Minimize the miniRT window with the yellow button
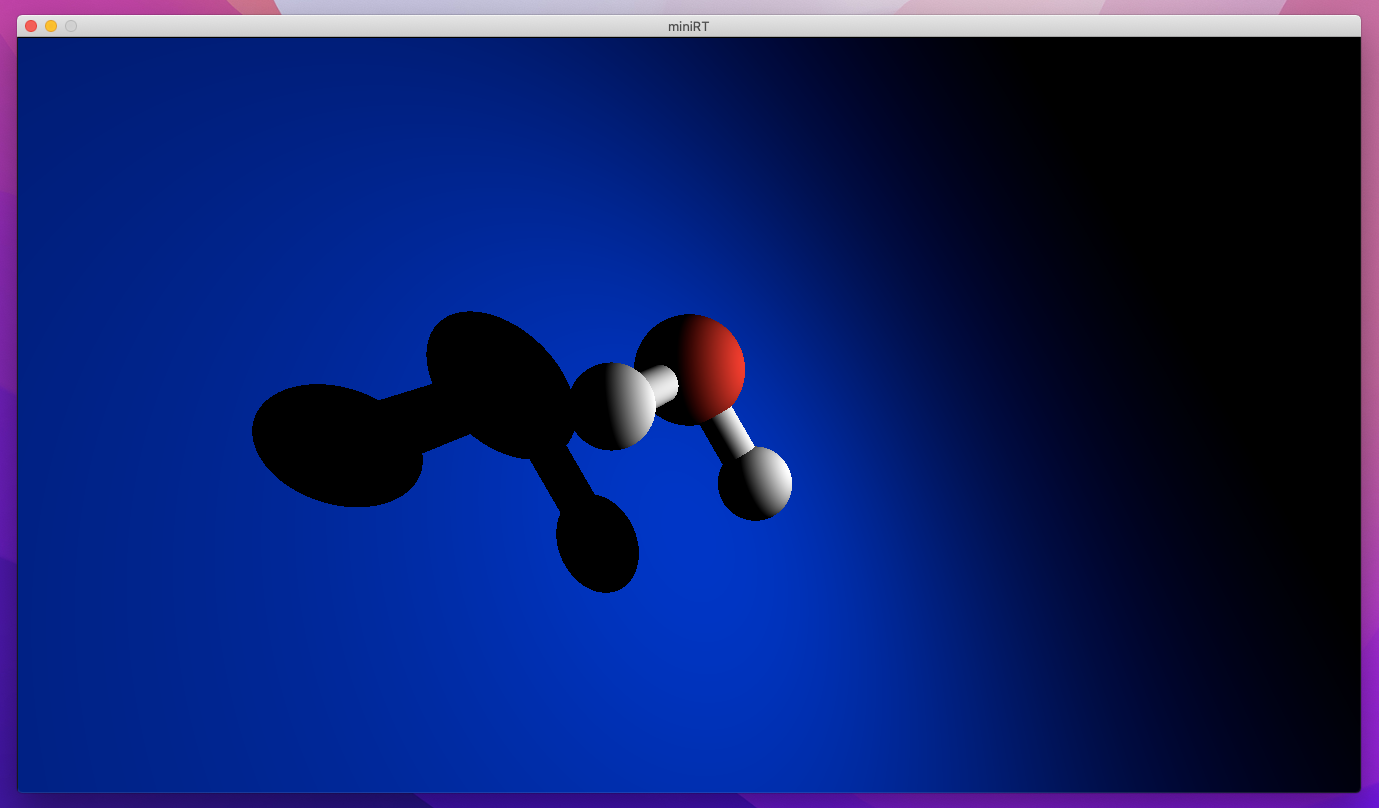 point(51,26)
